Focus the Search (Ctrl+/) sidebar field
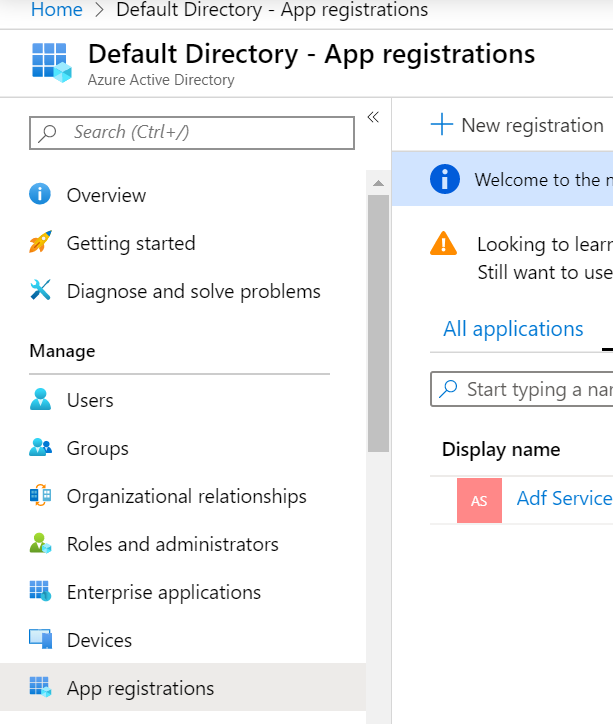 (x=192, y=133)
